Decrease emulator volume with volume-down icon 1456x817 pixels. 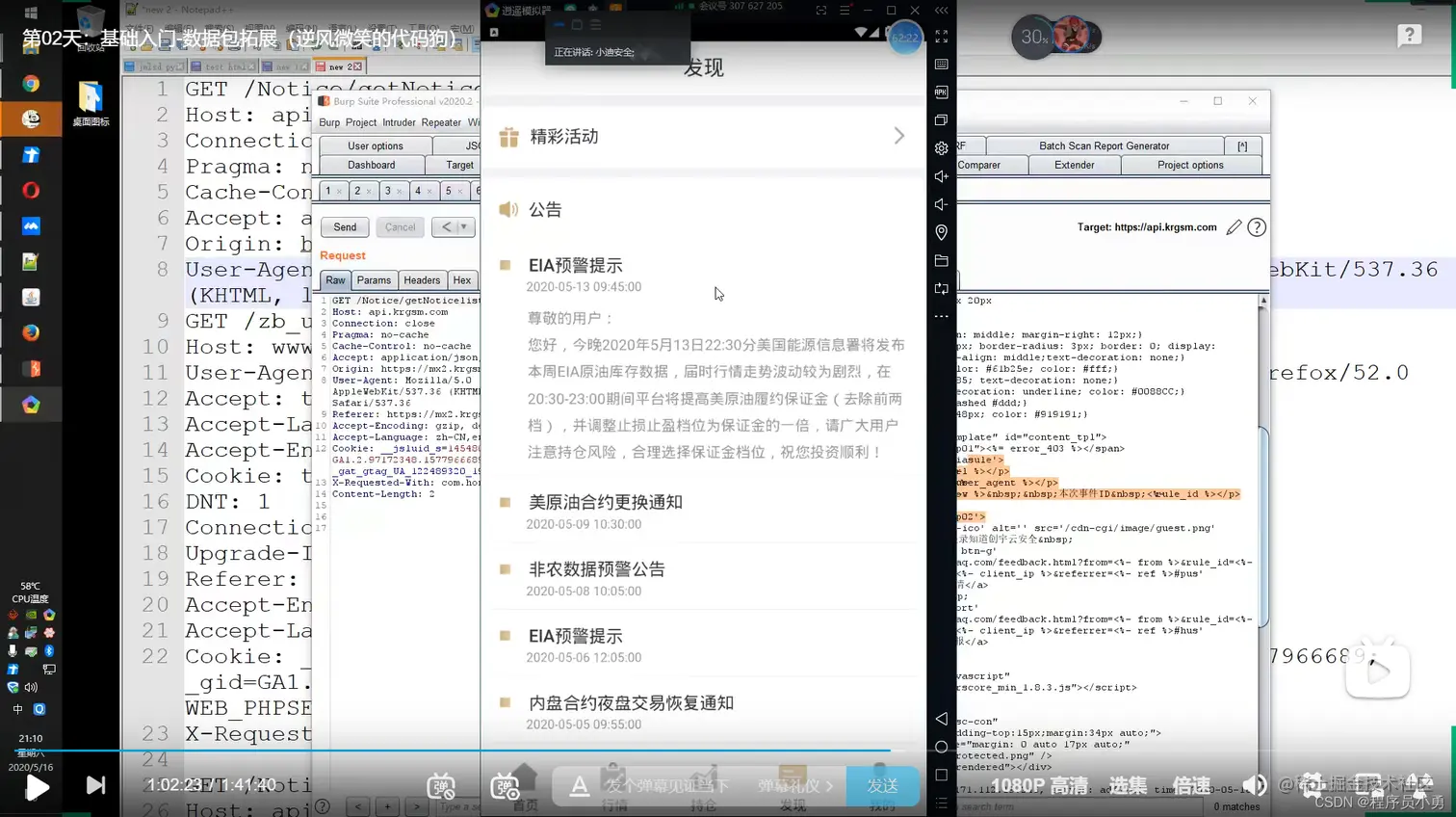point(941,204)
